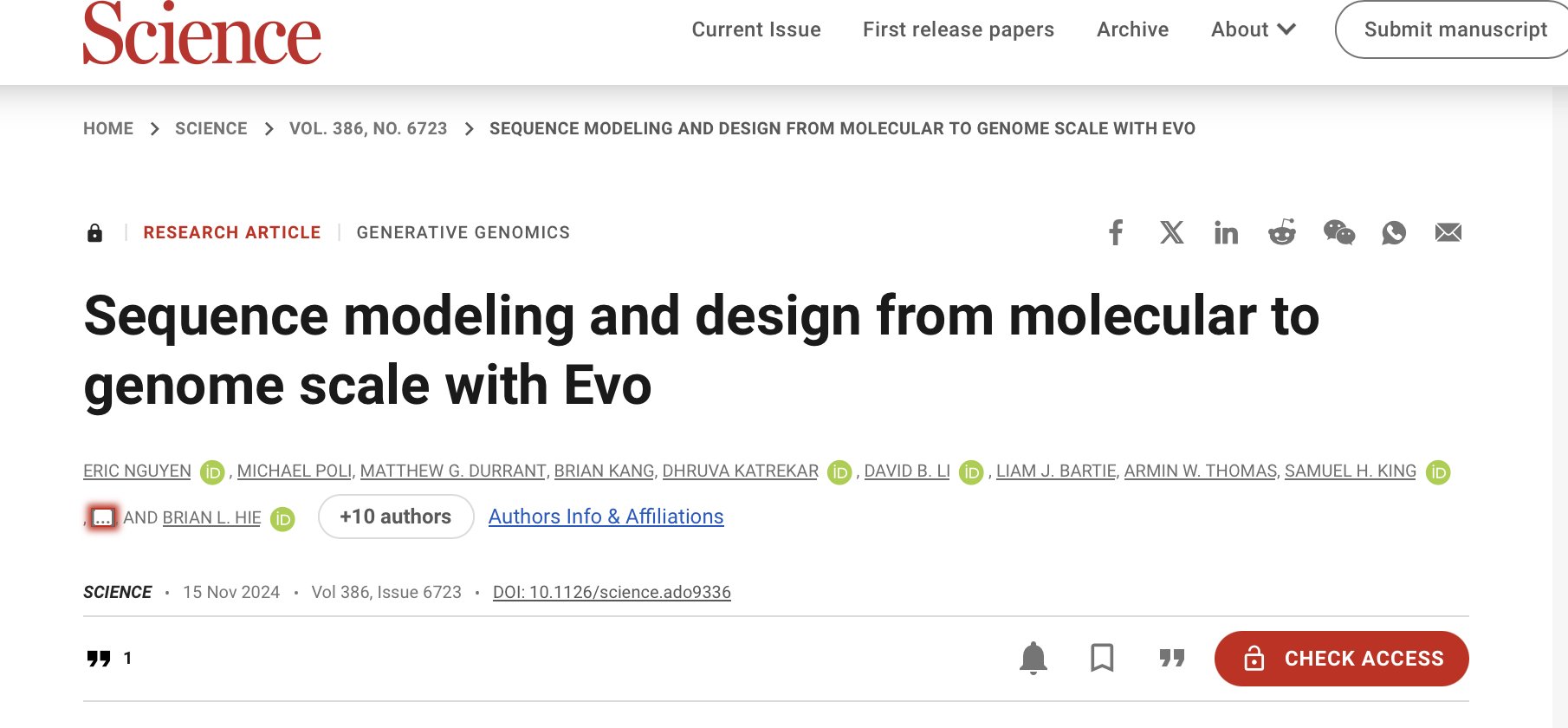1568x728 pixels.
Task: Share article on Reddit
Action: (1282, 232)
